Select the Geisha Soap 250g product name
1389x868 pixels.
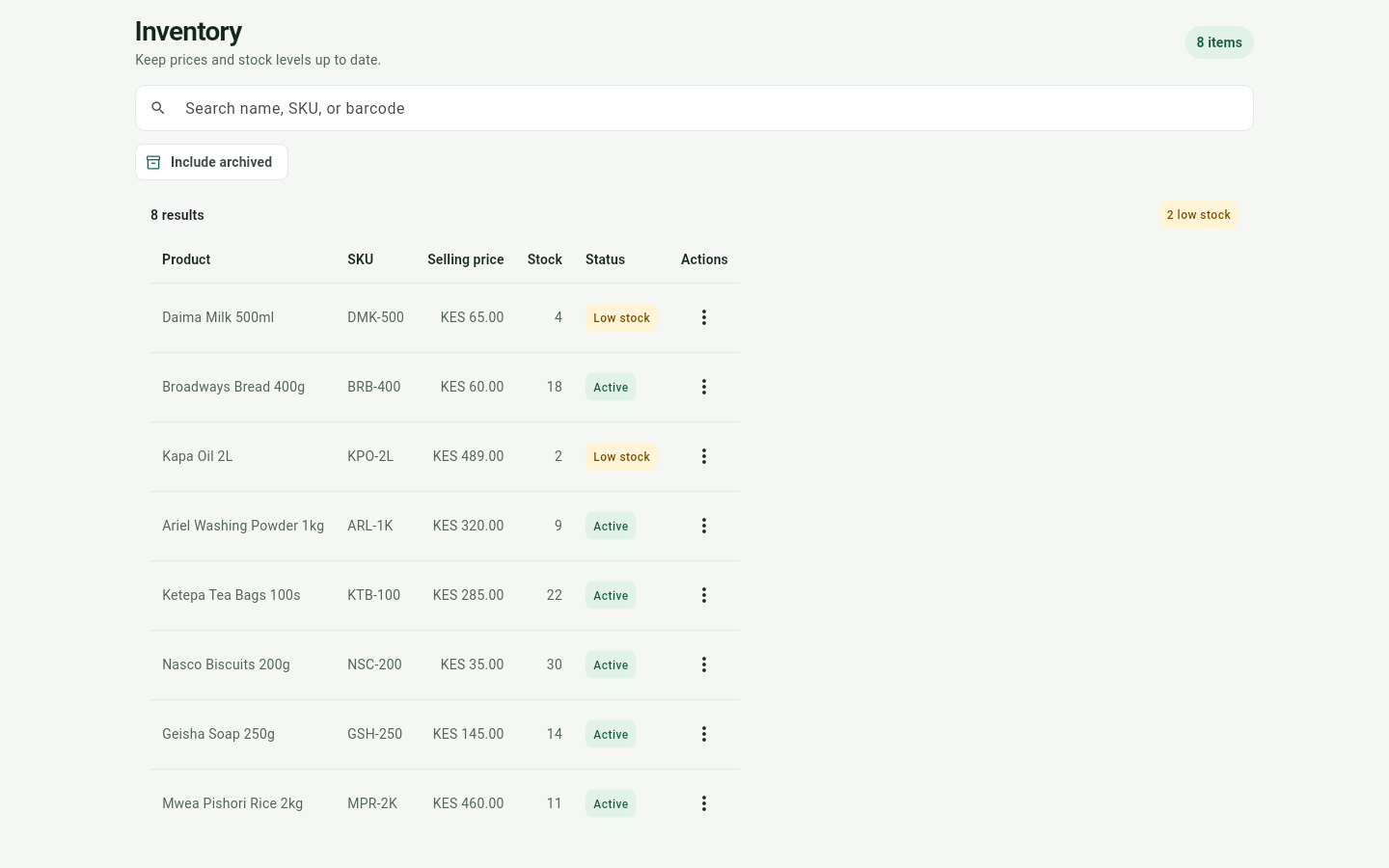(218, 734)
